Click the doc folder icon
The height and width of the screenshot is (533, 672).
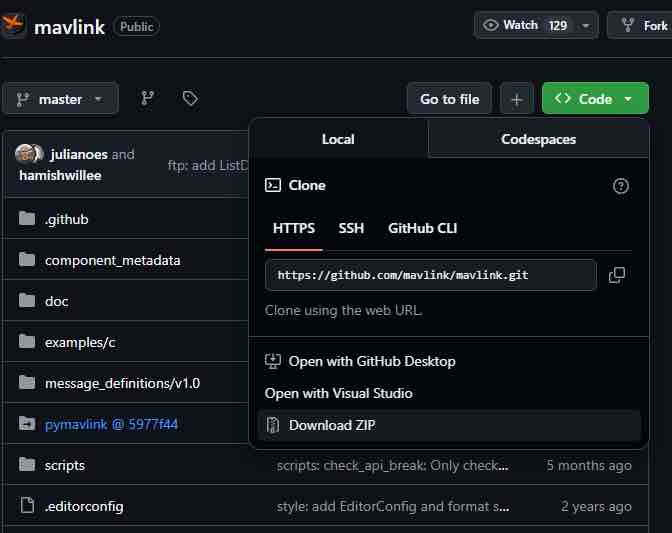tap(27, 300)
